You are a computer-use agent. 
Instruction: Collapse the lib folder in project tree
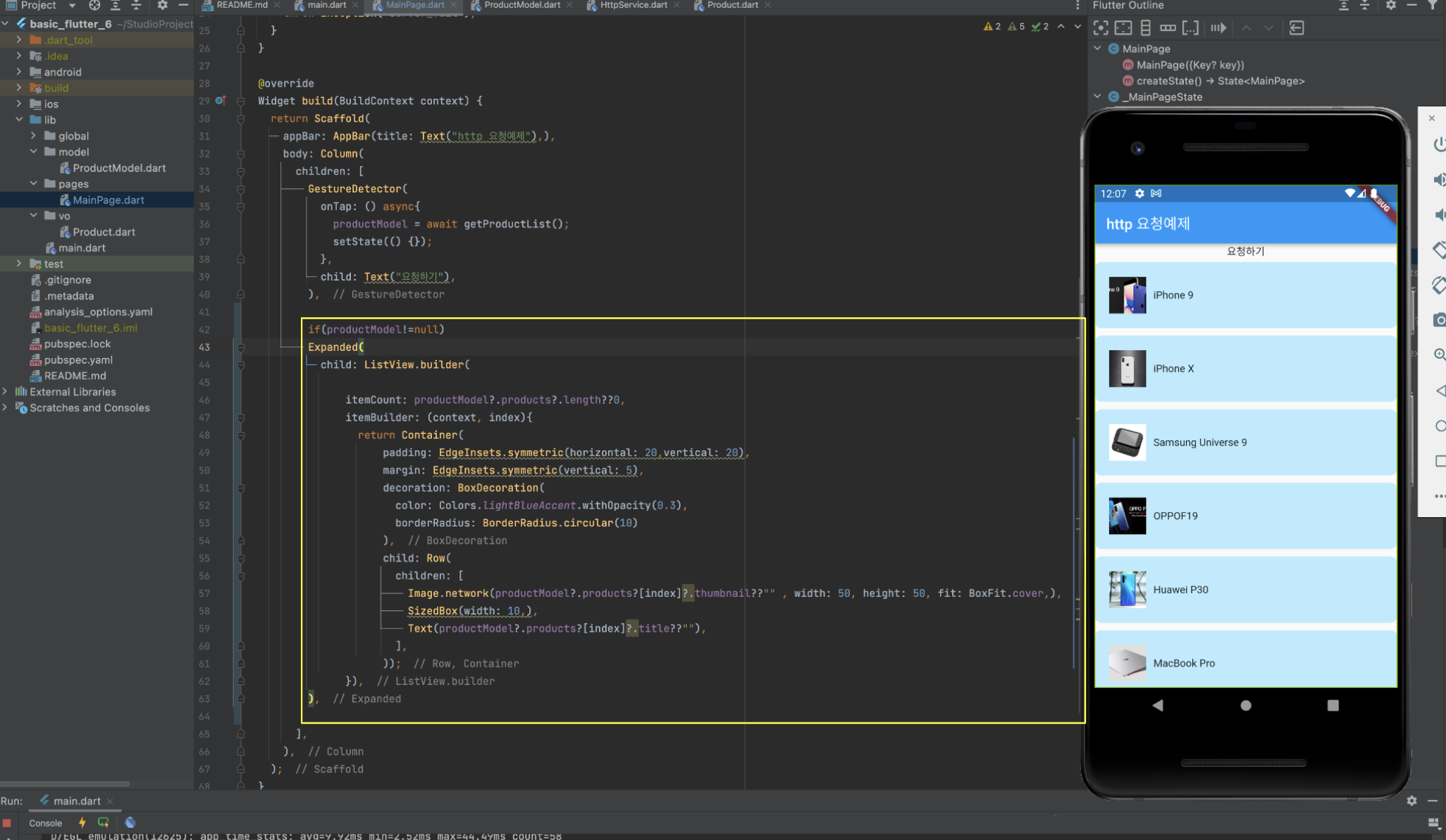19,120
